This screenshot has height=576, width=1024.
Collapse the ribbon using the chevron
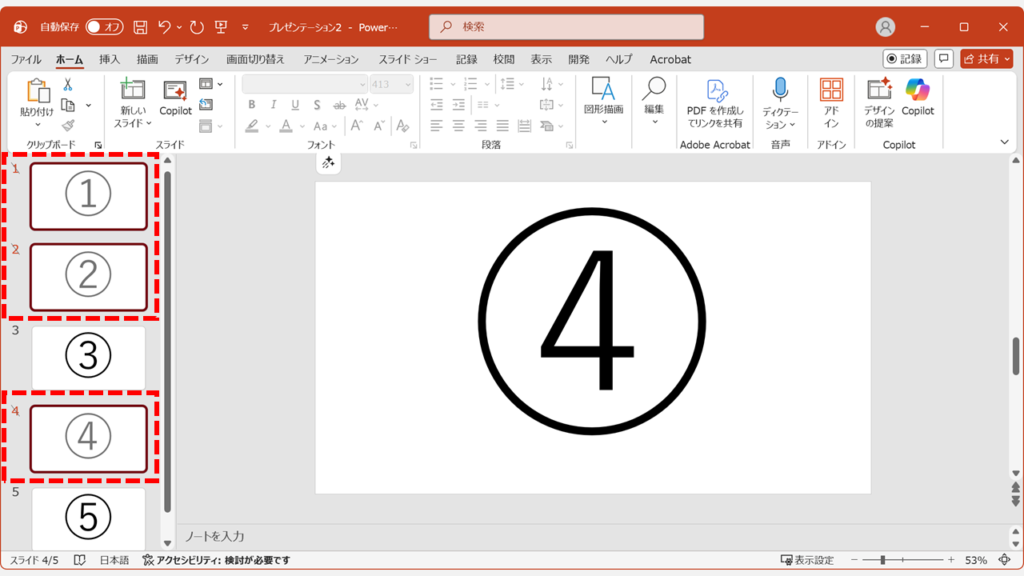pyautogui.click(x=1005, y=143)
